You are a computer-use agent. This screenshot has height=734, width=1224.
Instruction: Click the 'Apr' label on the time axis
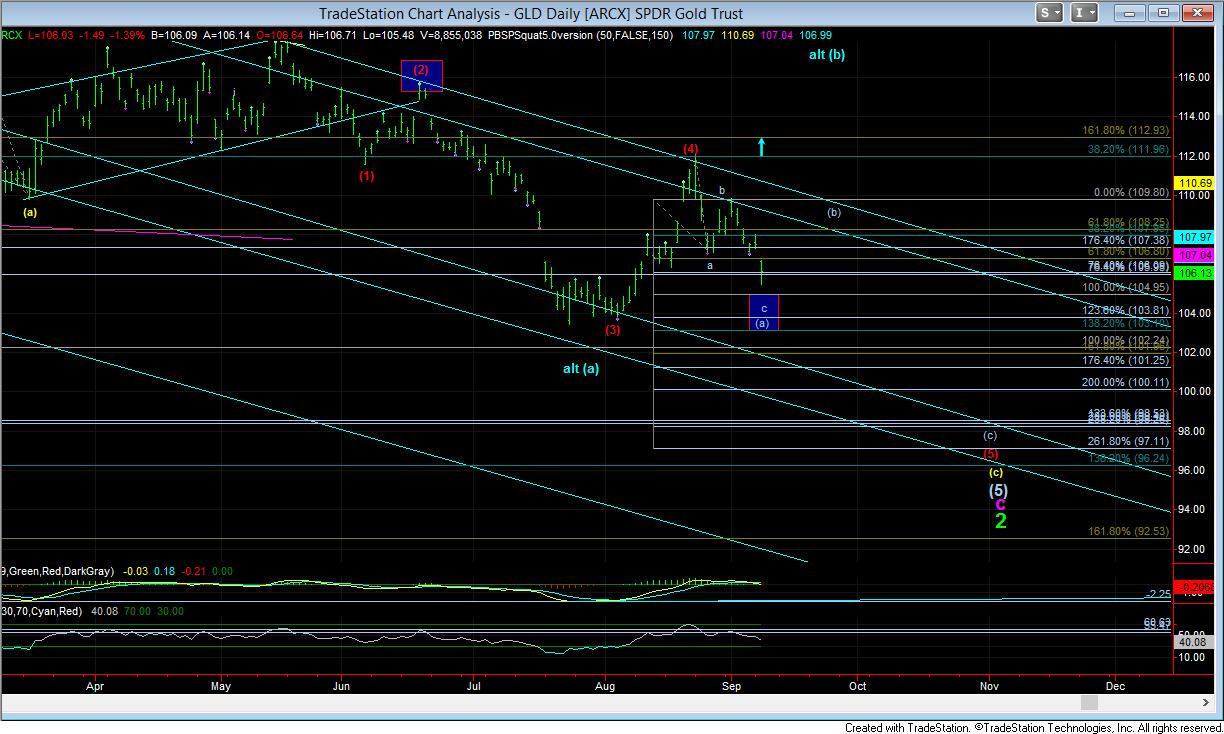[x=96, y=686]
